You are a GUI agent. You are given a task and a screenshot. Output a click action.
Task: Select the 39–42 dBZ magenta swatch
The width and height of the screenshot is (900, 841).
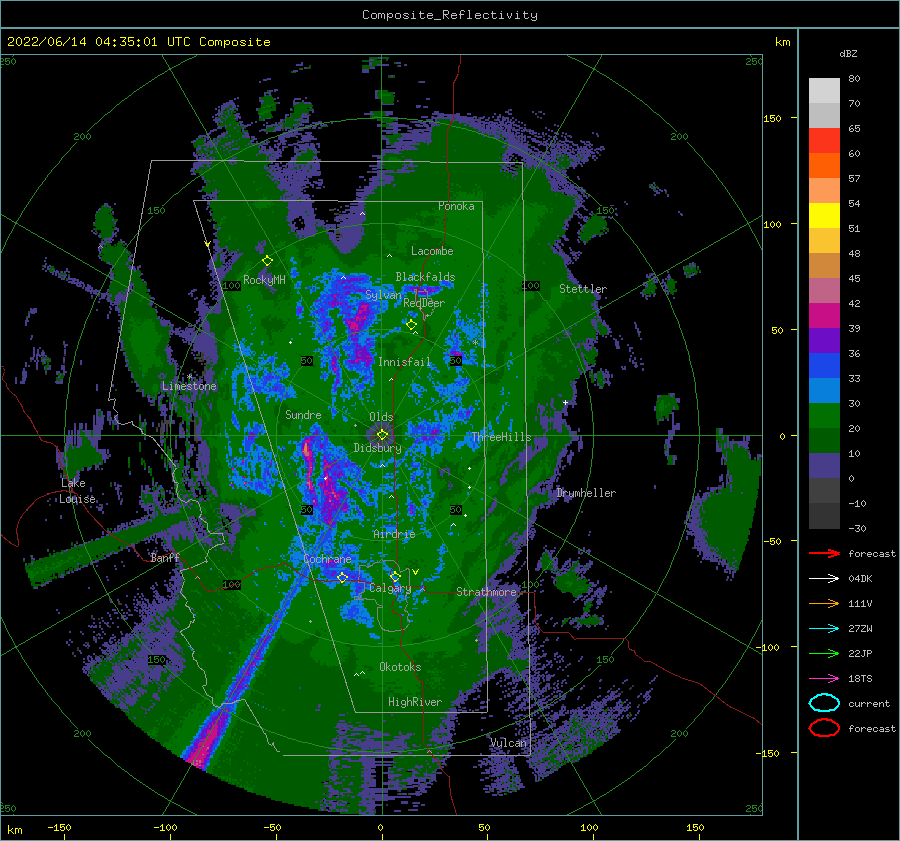pos(824,316)
